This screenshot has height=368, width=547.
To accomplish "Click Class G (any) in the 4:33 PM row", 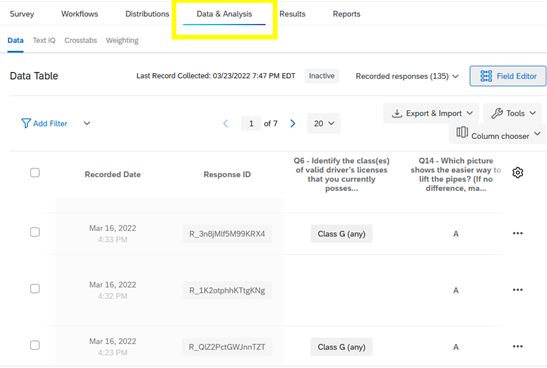I will pyautogui.click(x=342, y=234).
